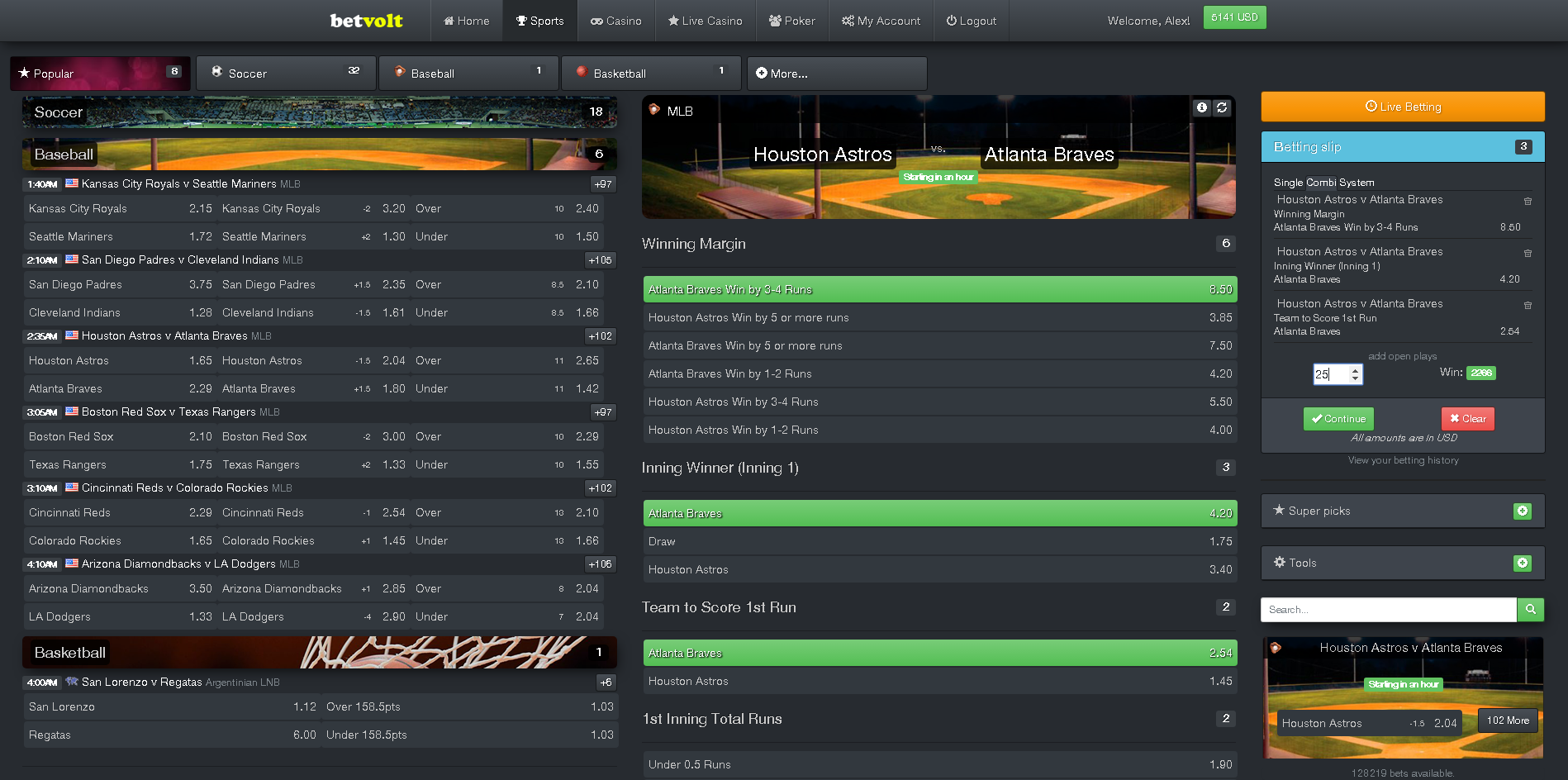Click the MLB match info icon

pos(1202,107)
